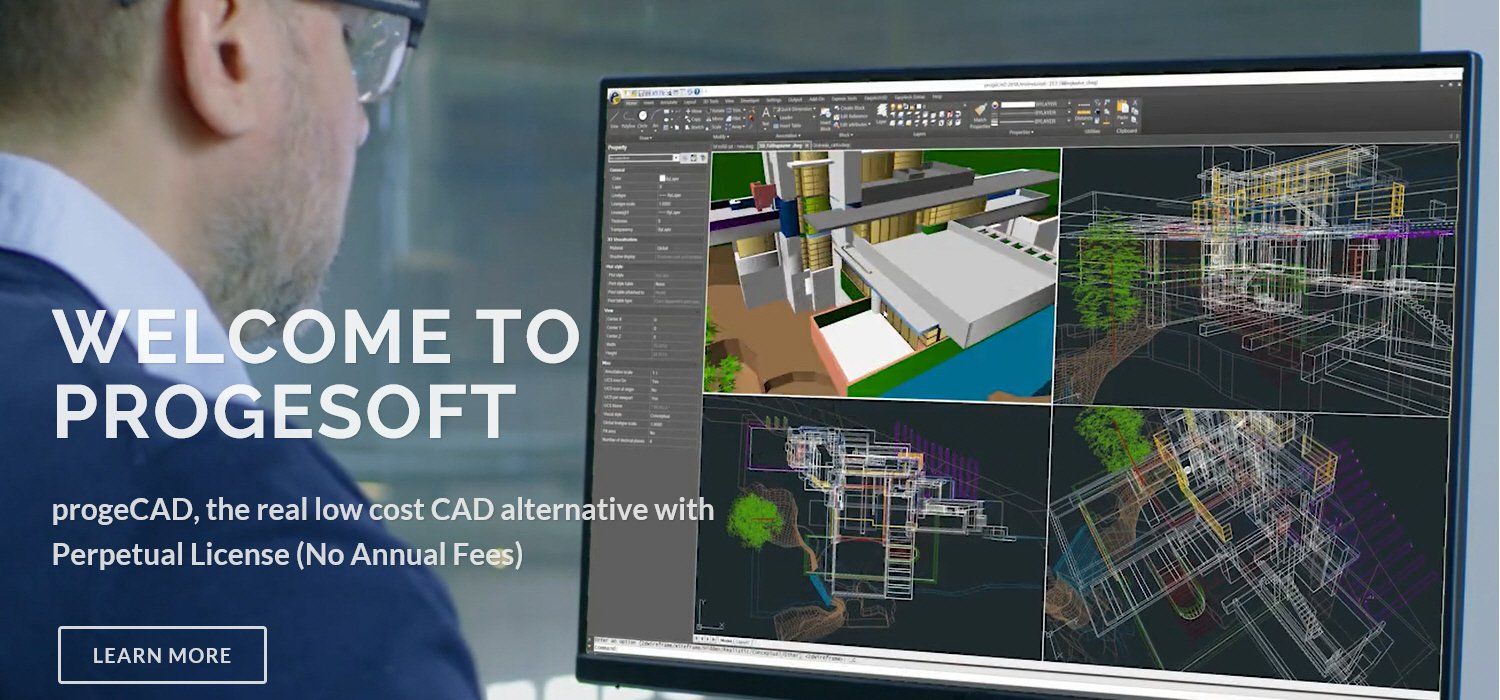Click the Create Block icon
Image resolution: width=1500 pixels, height=700 pixels.
838,108
